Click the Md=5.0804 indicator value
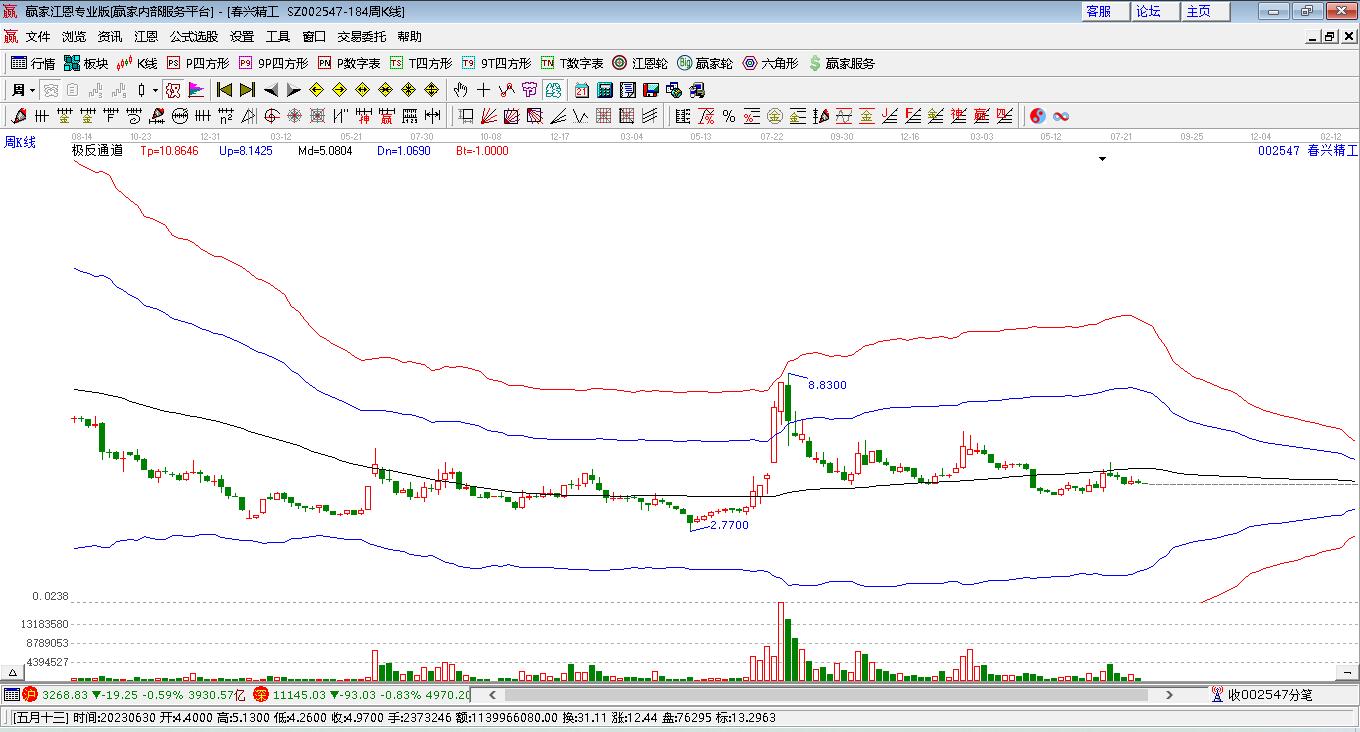 click(x=325, y=151)
